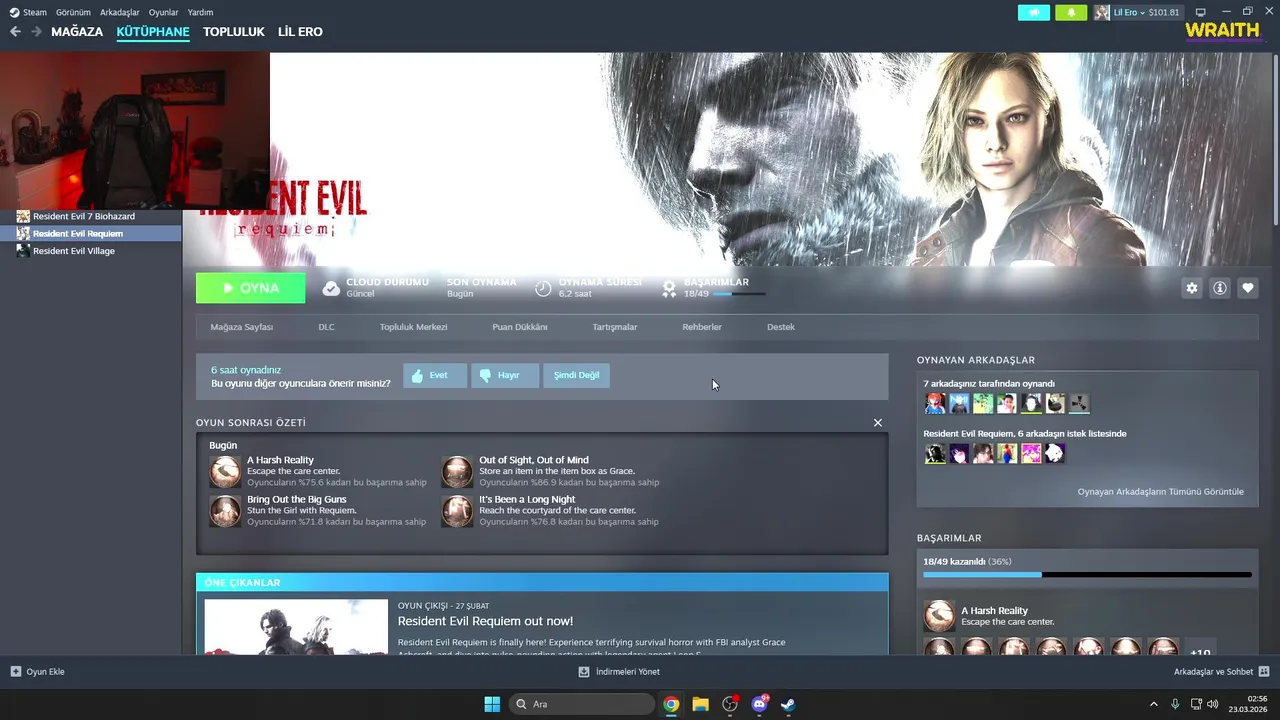The width and height of the screenshot is (1280, 720).
Task: Open Bring Out the Big Guns achievement icon
Action: 225,511
